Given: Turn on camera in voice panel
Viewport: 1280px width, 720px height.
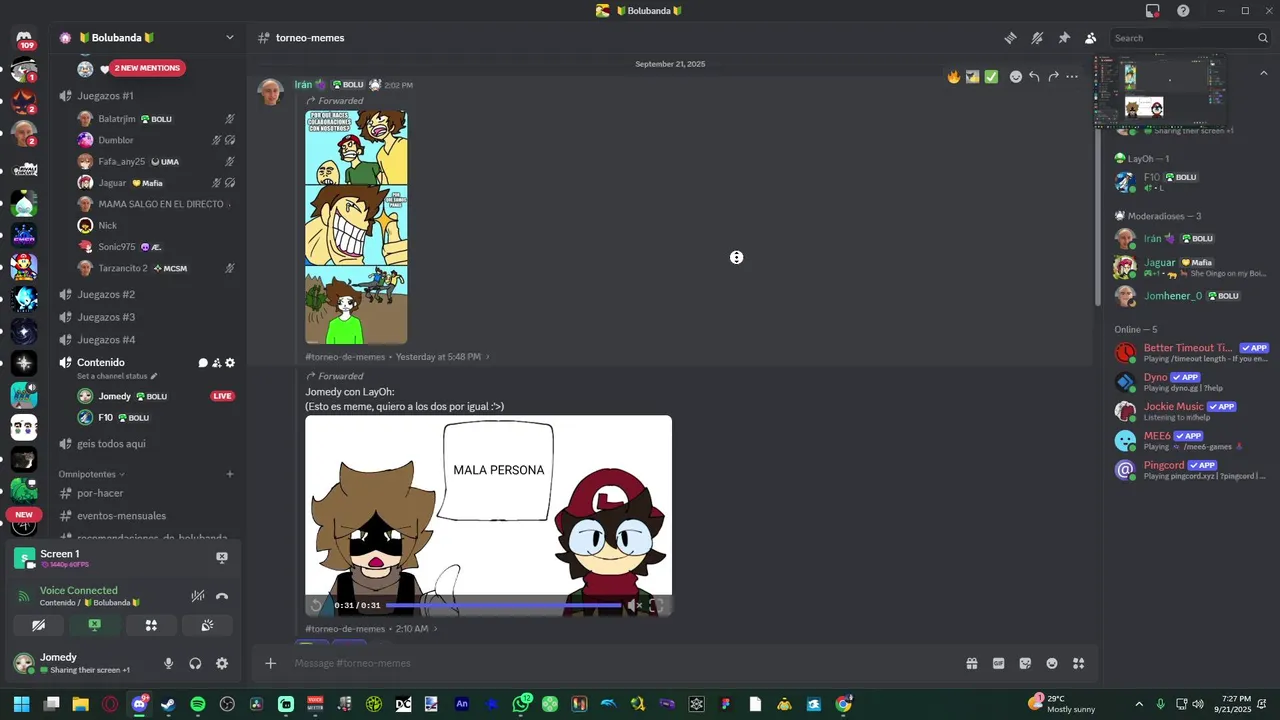Looking at the screenshot, I should tap(38, 625).
